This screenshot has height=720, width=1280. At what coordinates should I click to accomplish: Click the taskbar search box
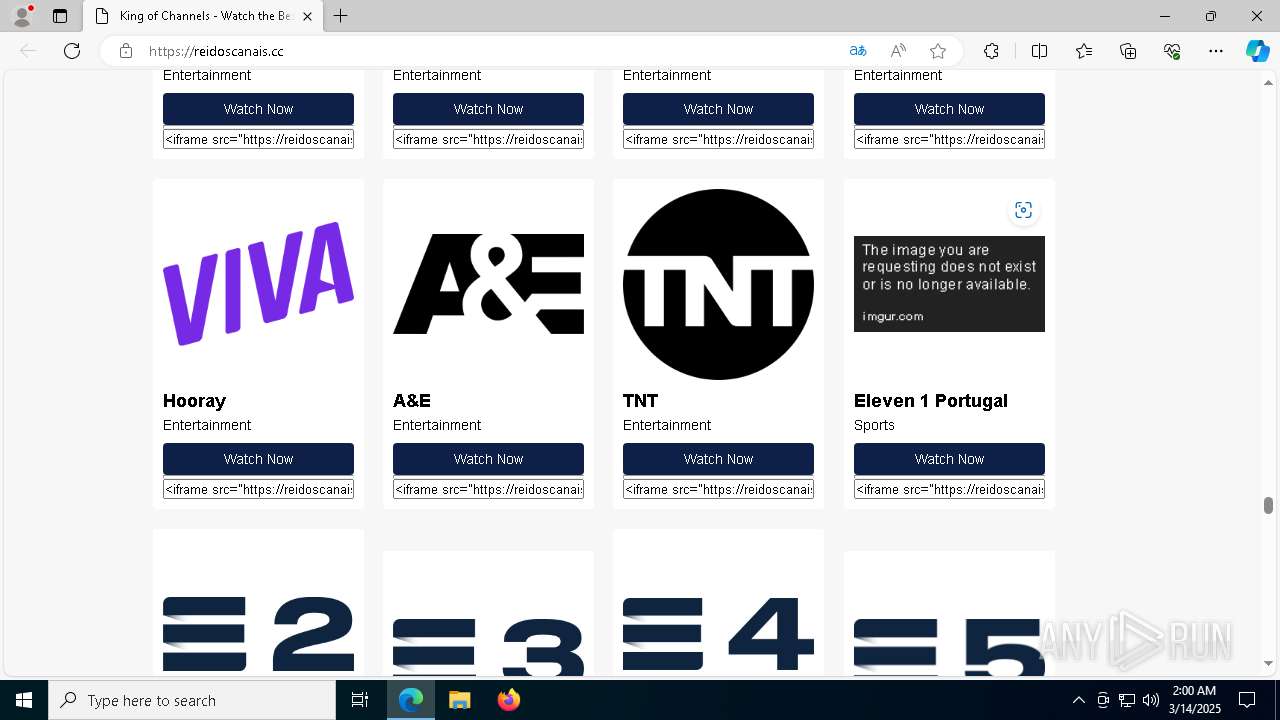click(x=192, y=700)
